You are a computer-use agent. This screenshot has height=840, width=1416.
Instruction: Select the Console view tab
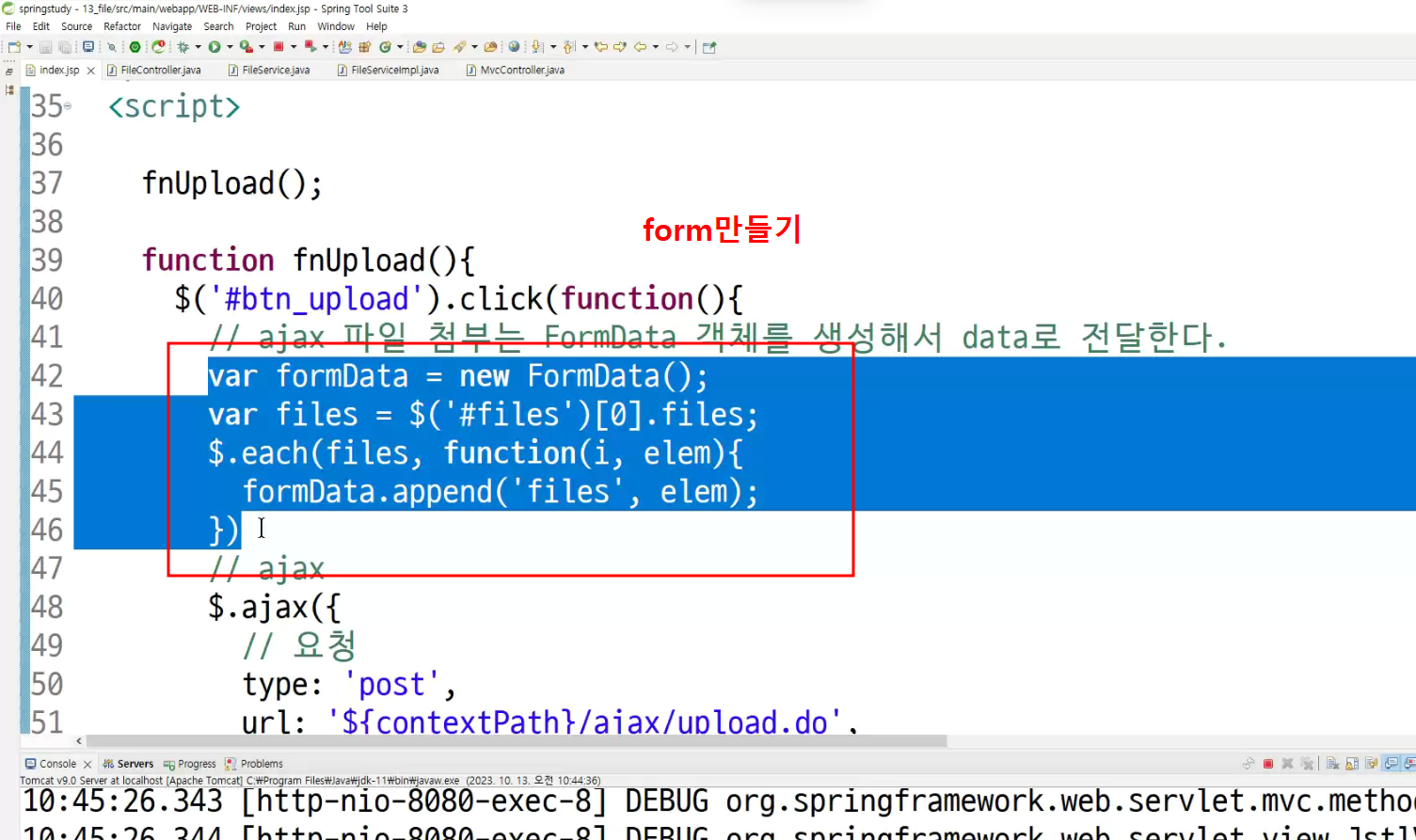coord(51,764)
